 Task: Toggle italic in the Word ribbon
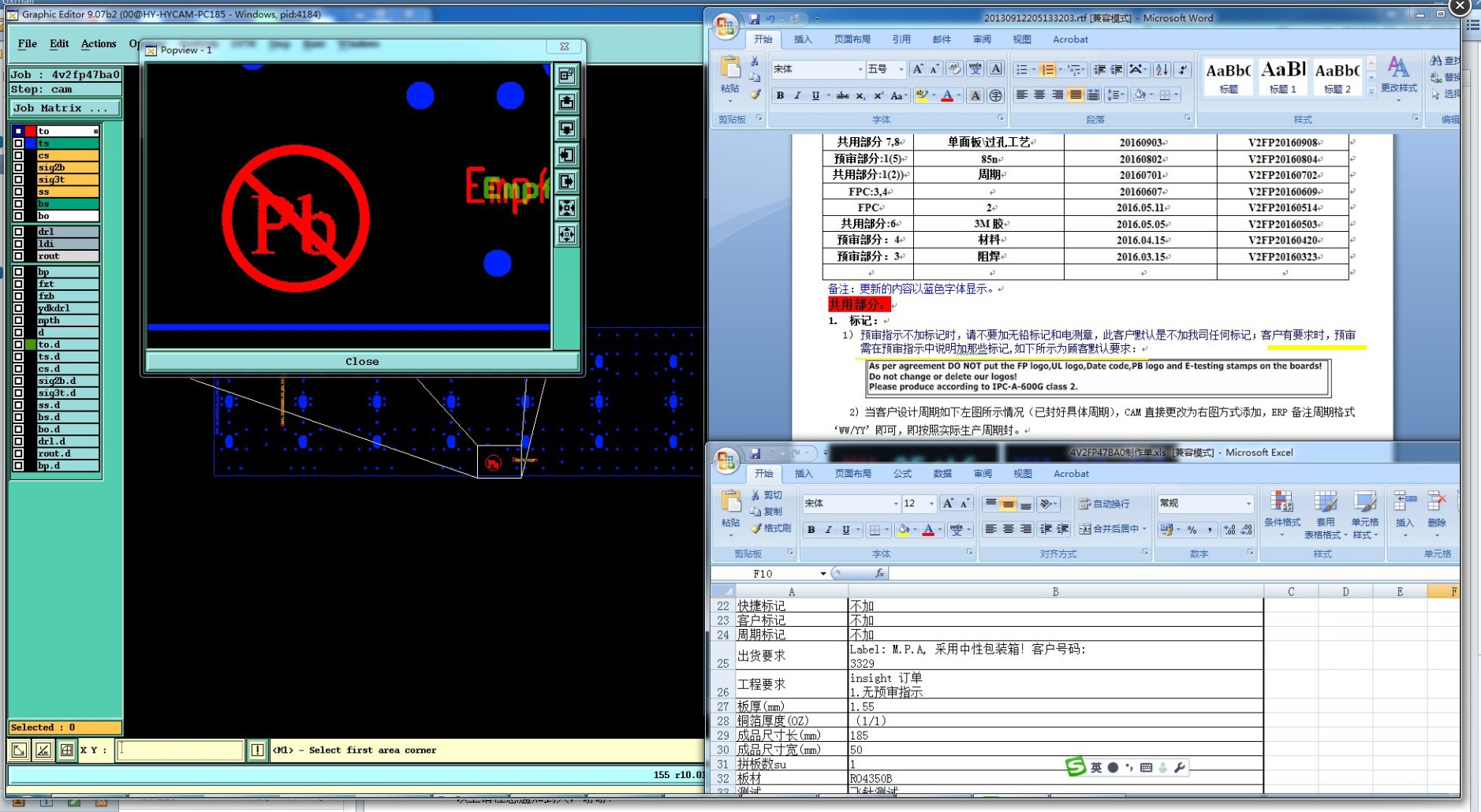click(x=797, y=95)
